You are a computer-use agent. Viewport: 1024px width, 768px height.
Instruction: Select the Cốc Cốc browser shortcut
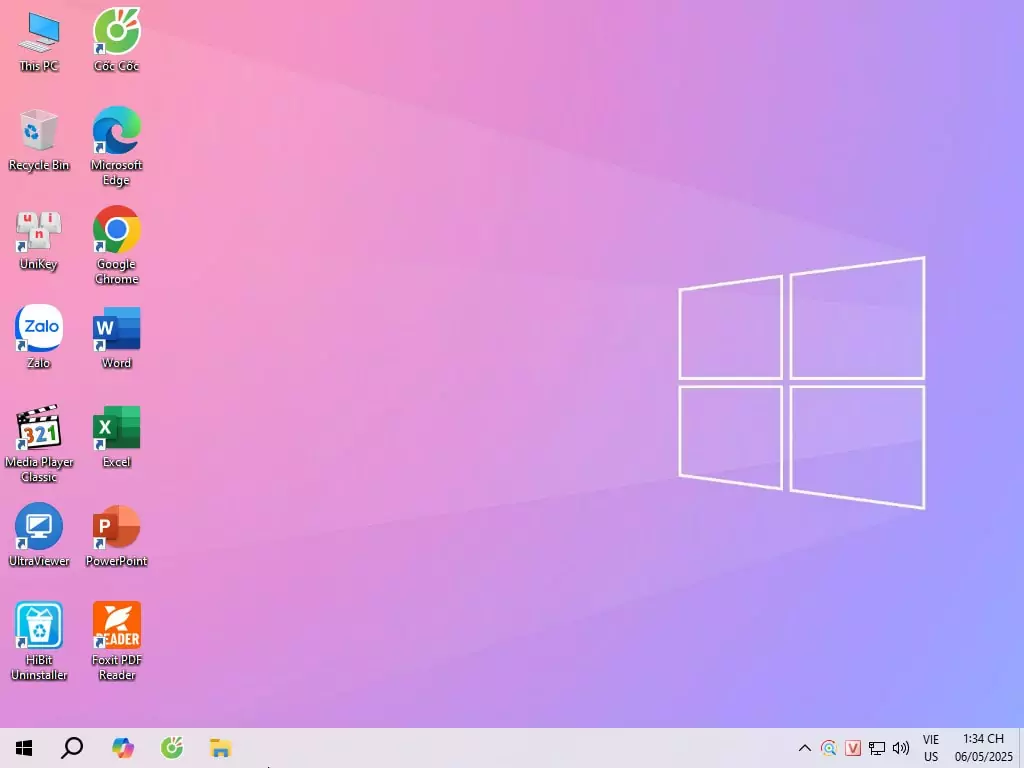[x=116, y=40]
